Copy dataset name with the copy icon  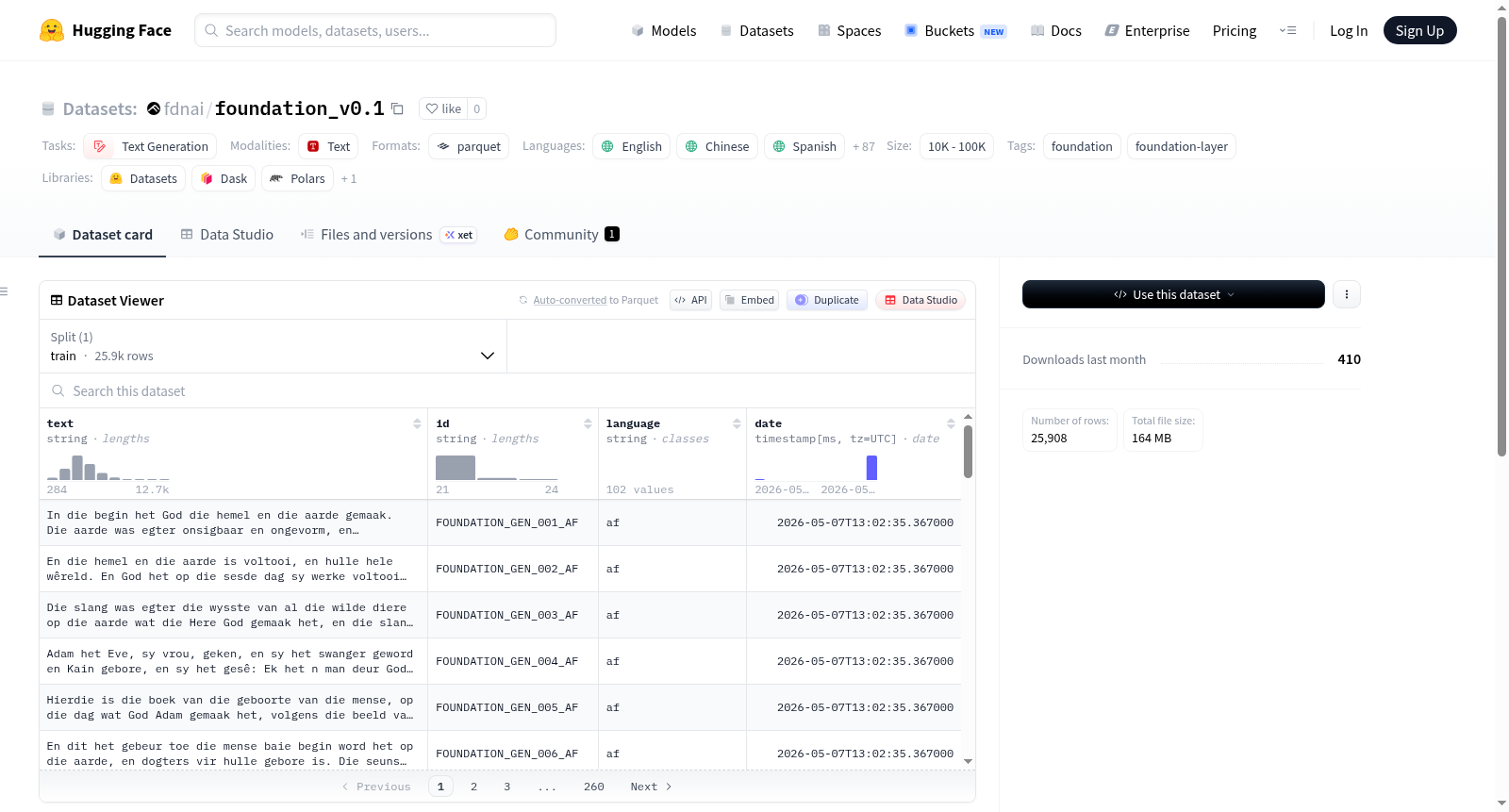(x=398, y=108)
